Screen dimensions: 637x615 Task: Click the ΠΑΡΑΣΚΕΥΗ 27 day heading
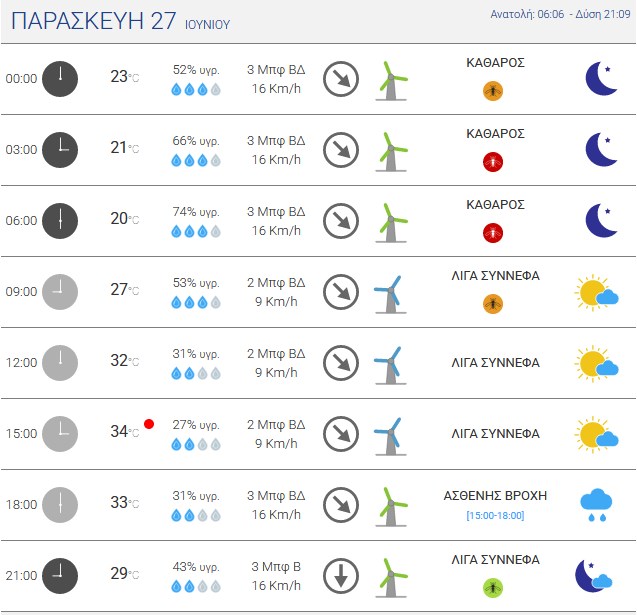click(94, 21)
